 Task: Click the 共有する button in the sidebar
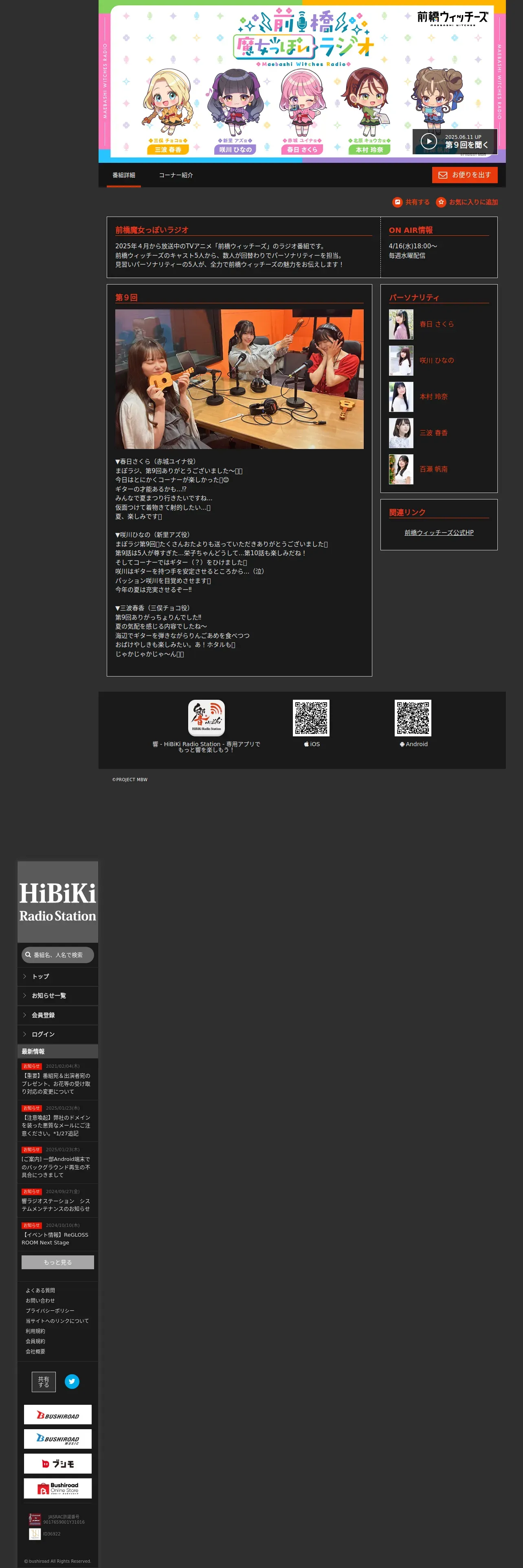(44, 1382)
